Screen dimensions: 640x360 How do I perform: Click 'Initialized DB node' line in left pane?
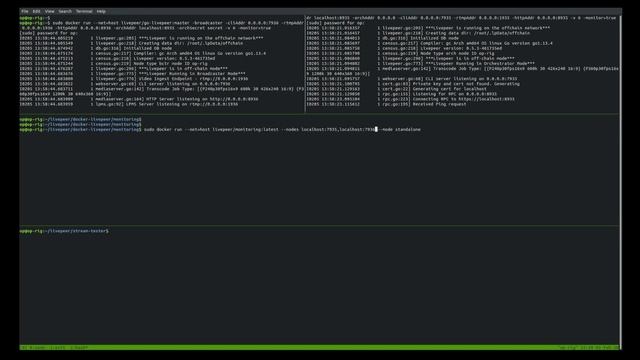click(x=96, y=48)
